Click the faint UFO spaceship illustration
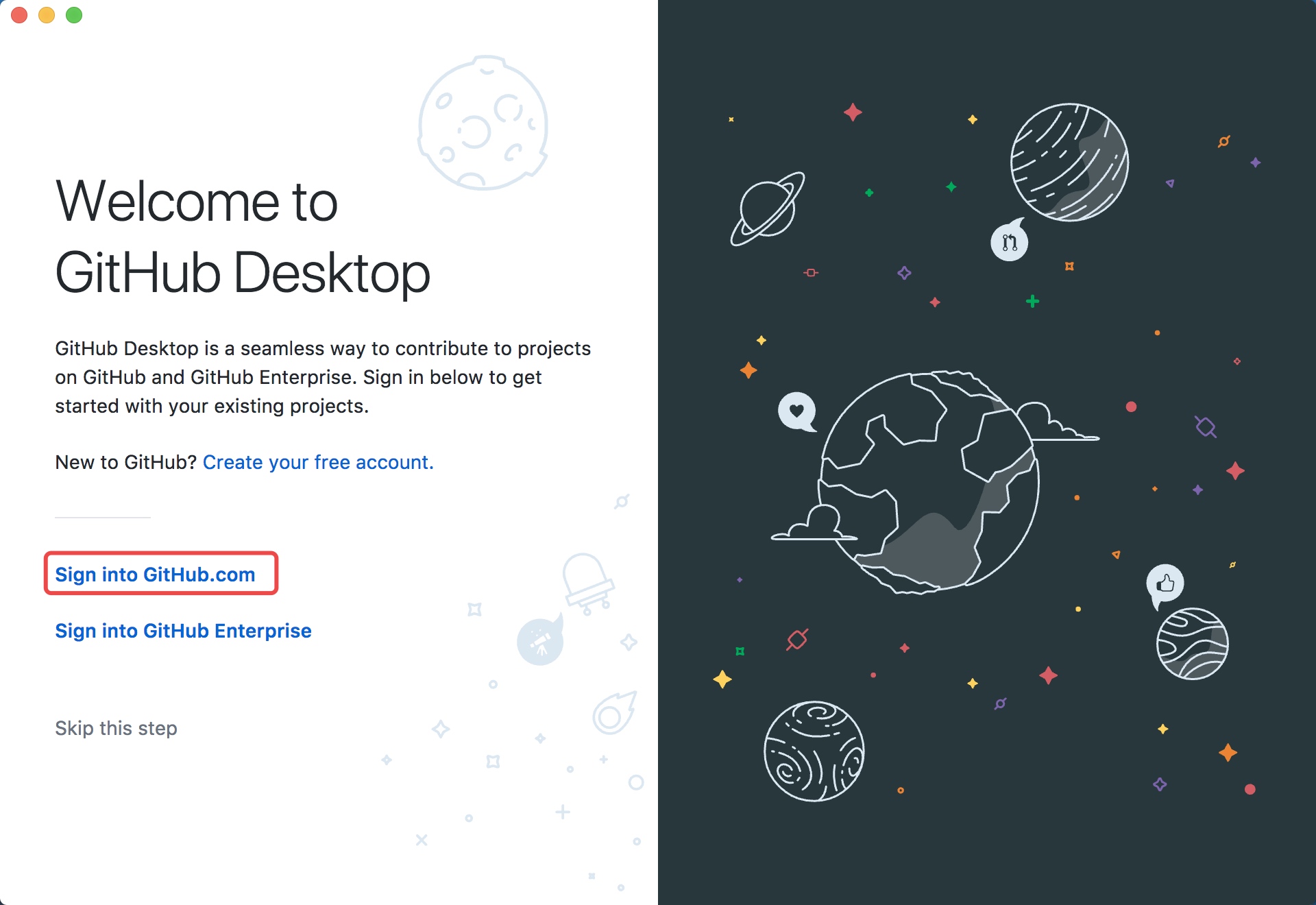The width and height of the screenshot is (1316, 905). coord(587,581)
